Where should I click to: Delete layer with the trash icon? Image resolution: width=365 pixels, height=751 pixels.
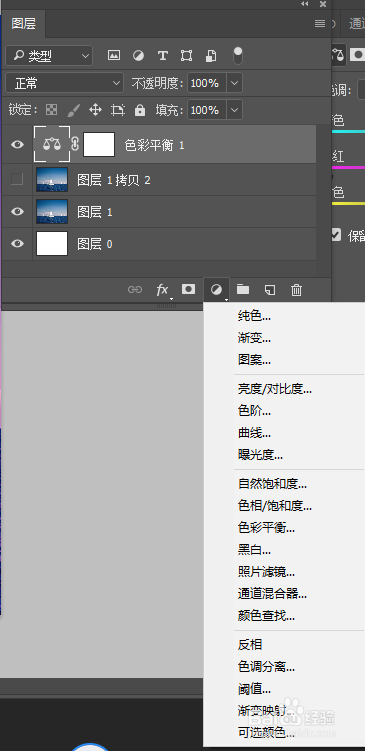click(297, 289)
